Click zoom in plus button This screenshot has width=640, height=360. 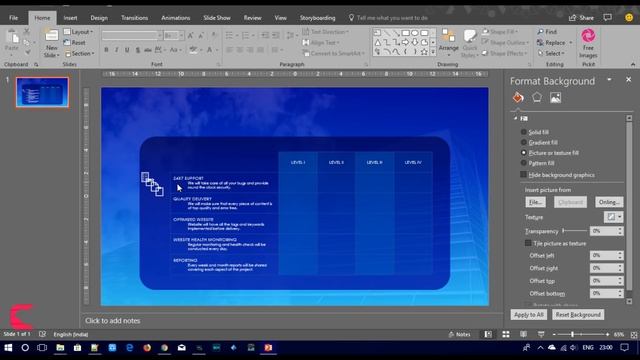tap(607, 334)
